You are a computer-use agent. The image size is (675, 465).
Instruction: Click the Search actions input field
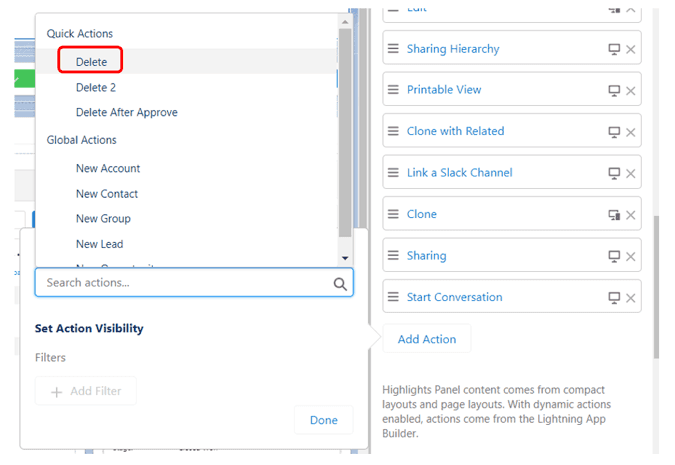coord(194,282)
